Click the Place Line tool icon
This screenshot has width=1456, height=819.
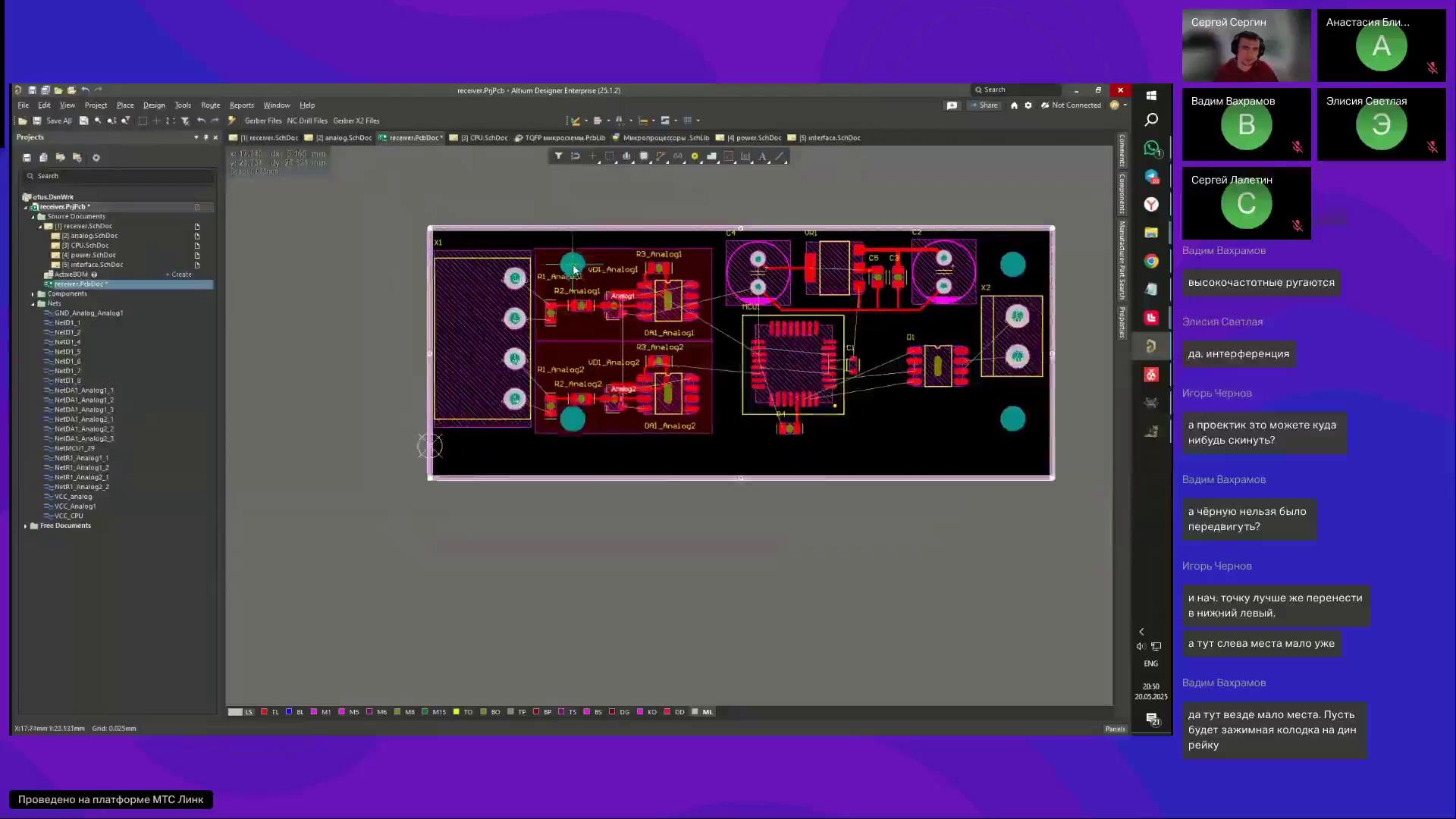(x=780, y=156)
